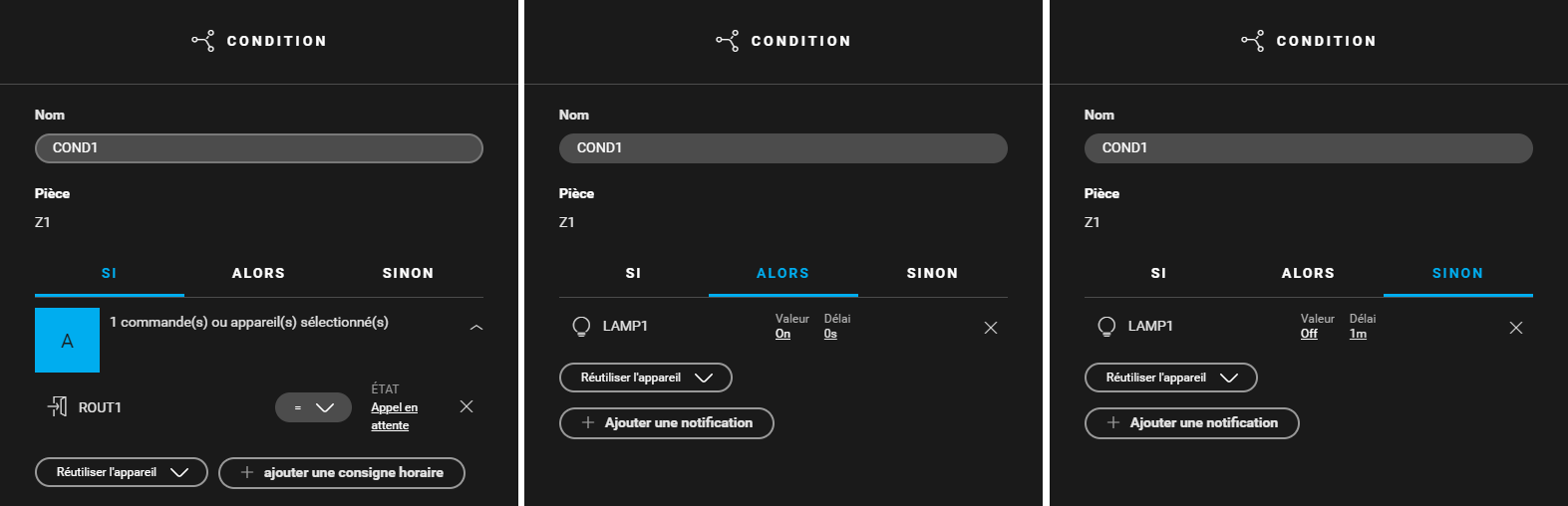
Task: Click Ajouter une notification in SINON panel
Action: (x=1192, y=423)
